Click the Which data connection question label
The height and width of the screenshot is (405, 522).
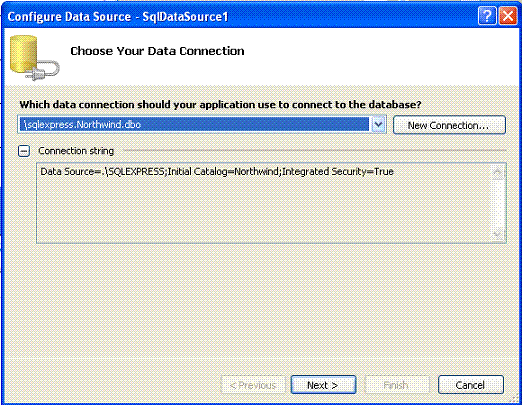(220, 105)
